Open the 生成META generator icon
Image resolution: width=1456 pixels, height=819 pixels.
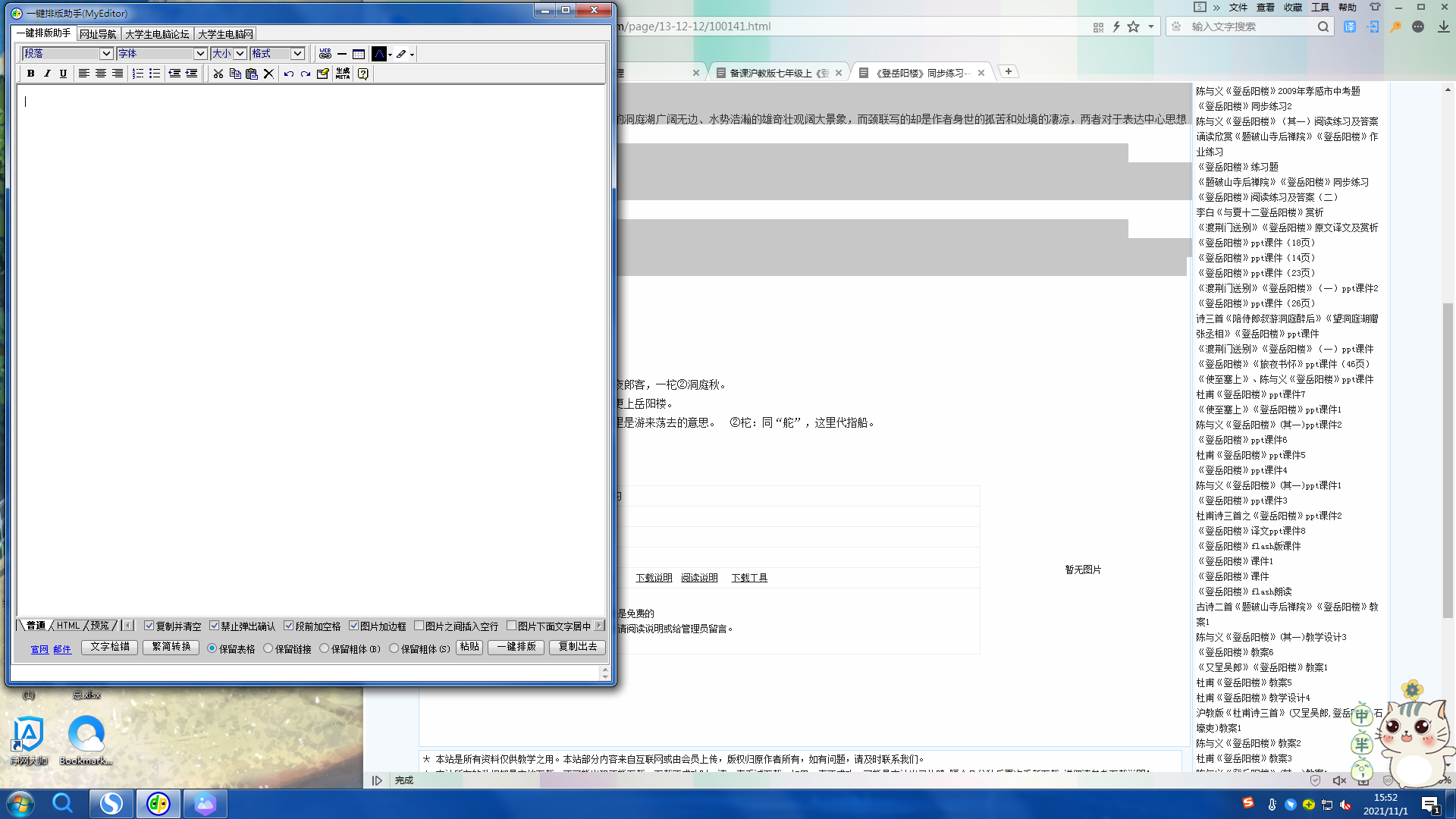(x=342, y=74)
